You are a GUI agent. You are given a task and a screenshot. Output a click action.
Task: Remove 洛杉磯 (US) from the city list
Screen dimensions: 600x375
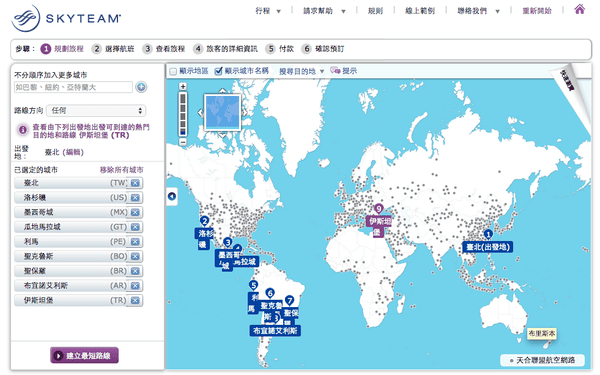point(135,198)
